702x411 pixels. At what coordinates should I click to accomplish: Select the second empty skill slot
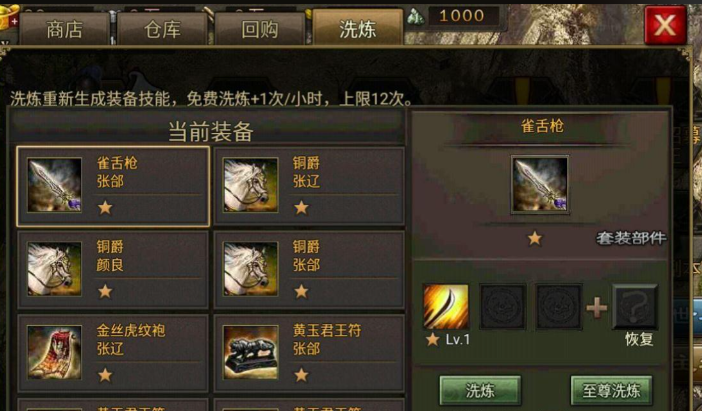[x=559, y=307]
